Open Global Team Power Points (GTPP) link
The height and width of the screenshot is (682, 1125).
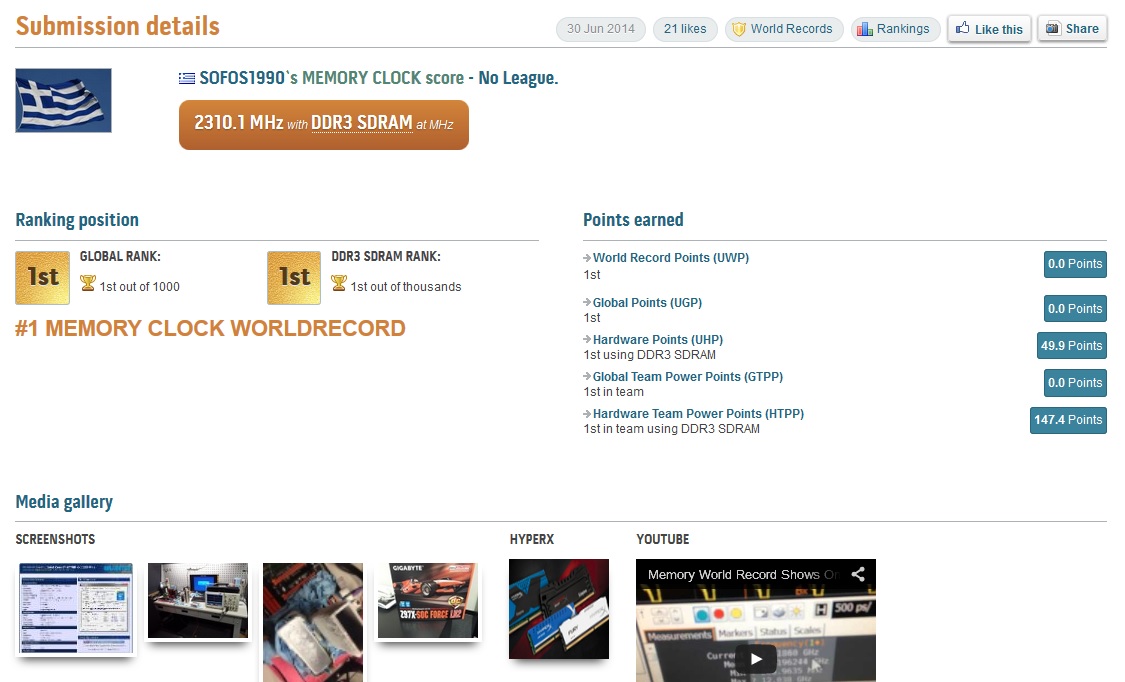pos(687,377)
